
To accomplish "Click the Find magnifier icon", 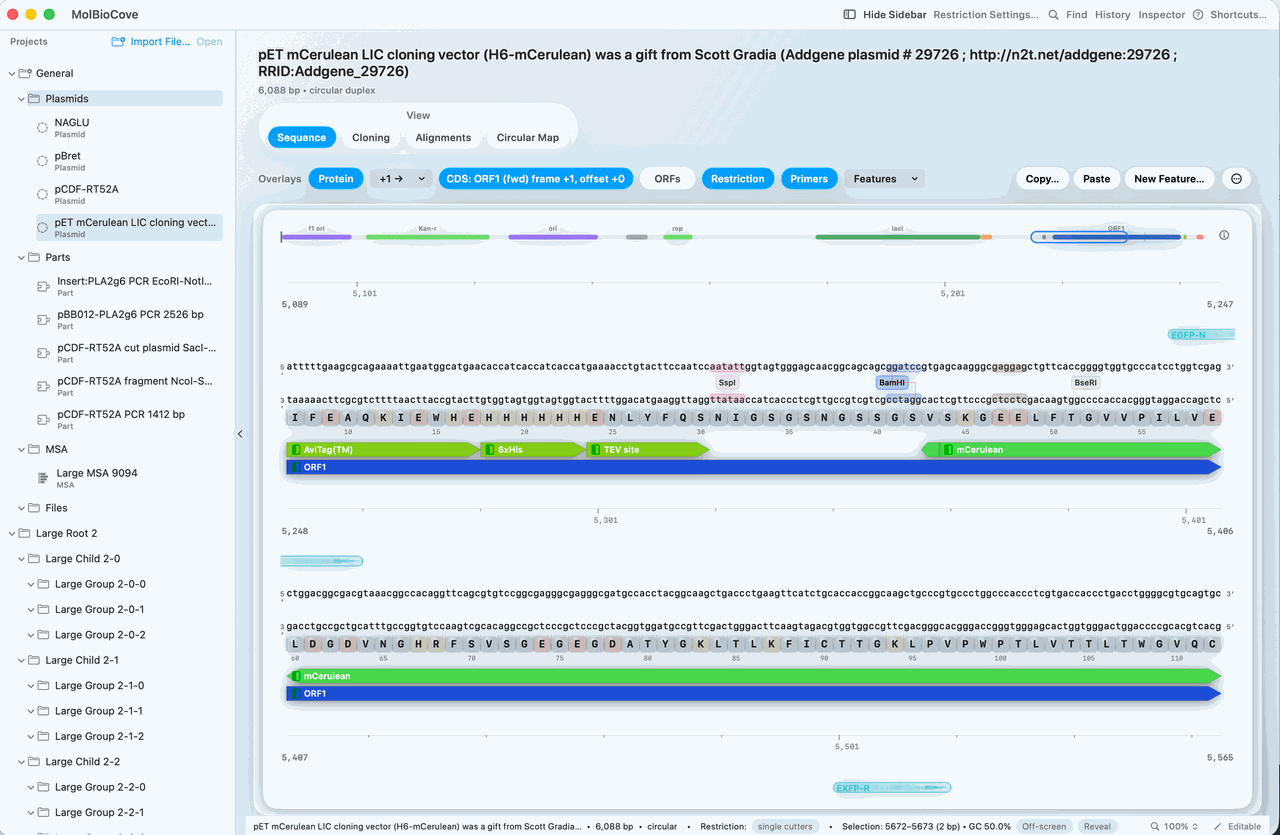I will (1053, 15).
